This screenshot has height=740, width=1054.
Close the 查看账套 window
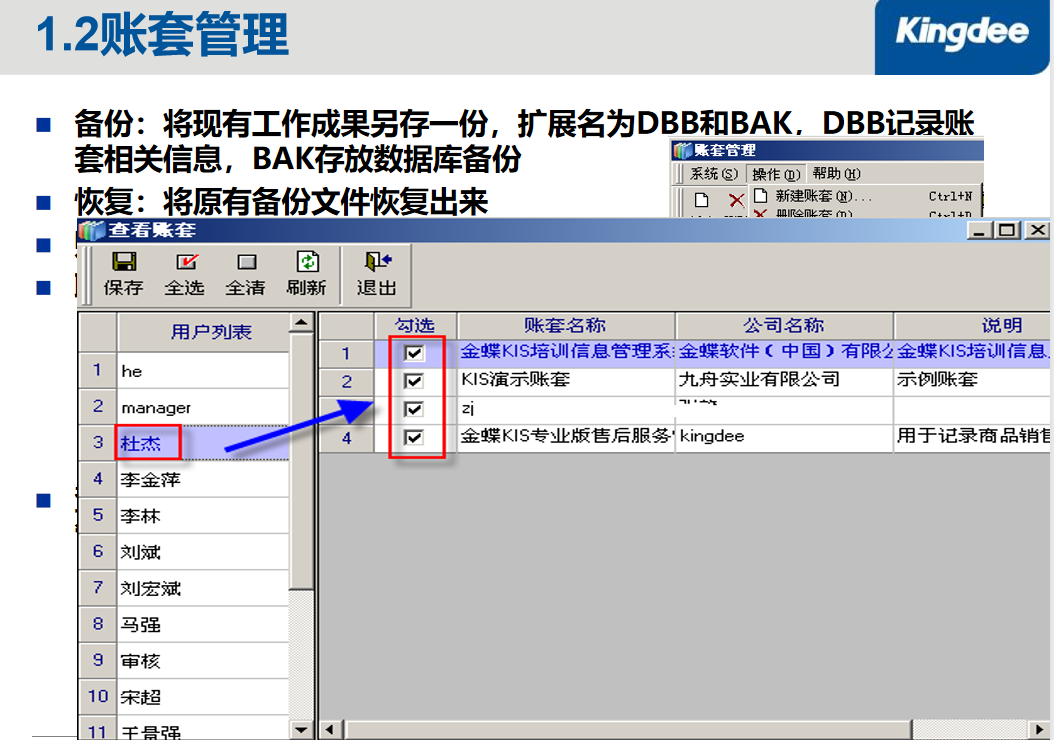coord(1037,231)
